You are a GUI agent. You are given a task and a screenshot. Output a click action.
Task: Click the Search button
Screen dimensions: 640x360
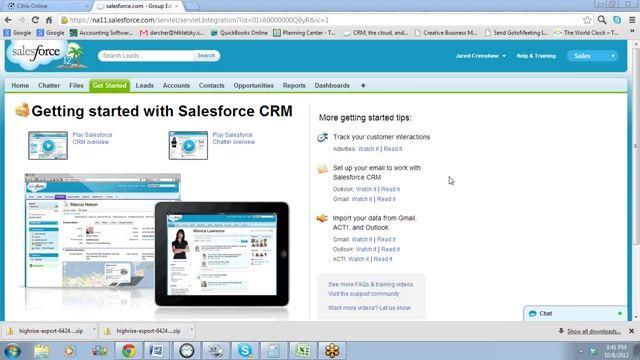[206, 56]
